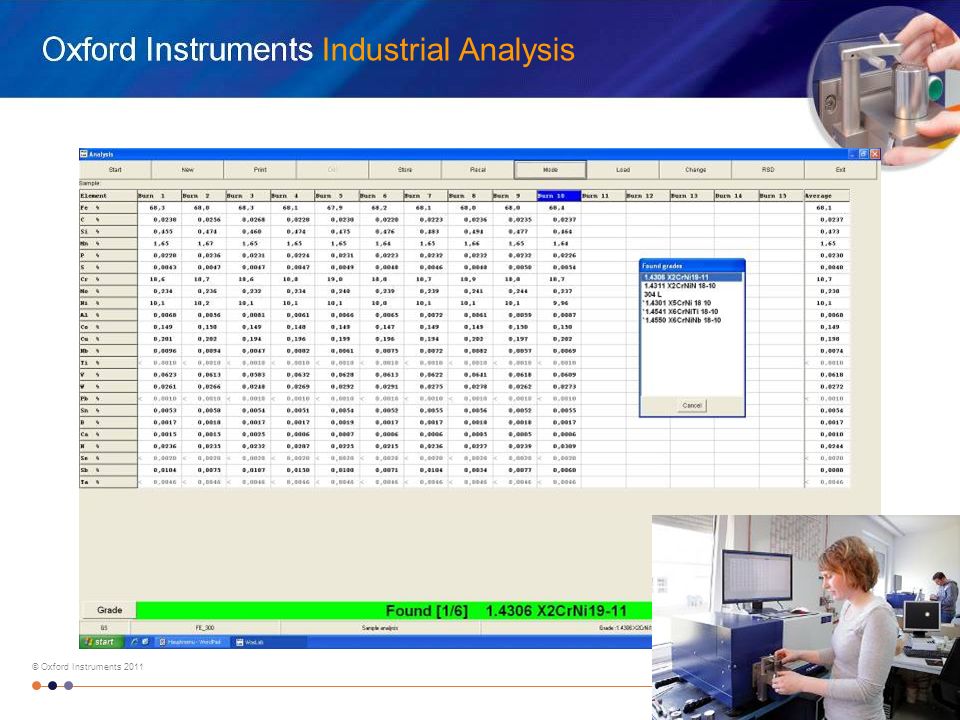Select the Cu % row header
Image resolution: width=960 pixels, height=720 pixels.
pyautogui.click(x=108, y=339)
